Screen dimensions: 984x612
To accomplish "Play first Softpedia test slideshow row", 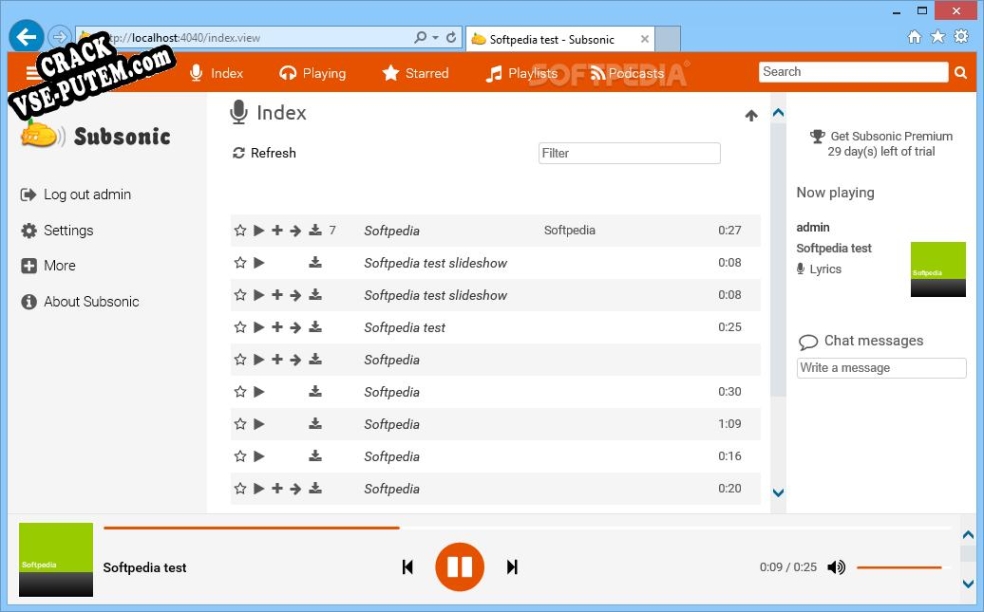I will (x=259, y=262).
